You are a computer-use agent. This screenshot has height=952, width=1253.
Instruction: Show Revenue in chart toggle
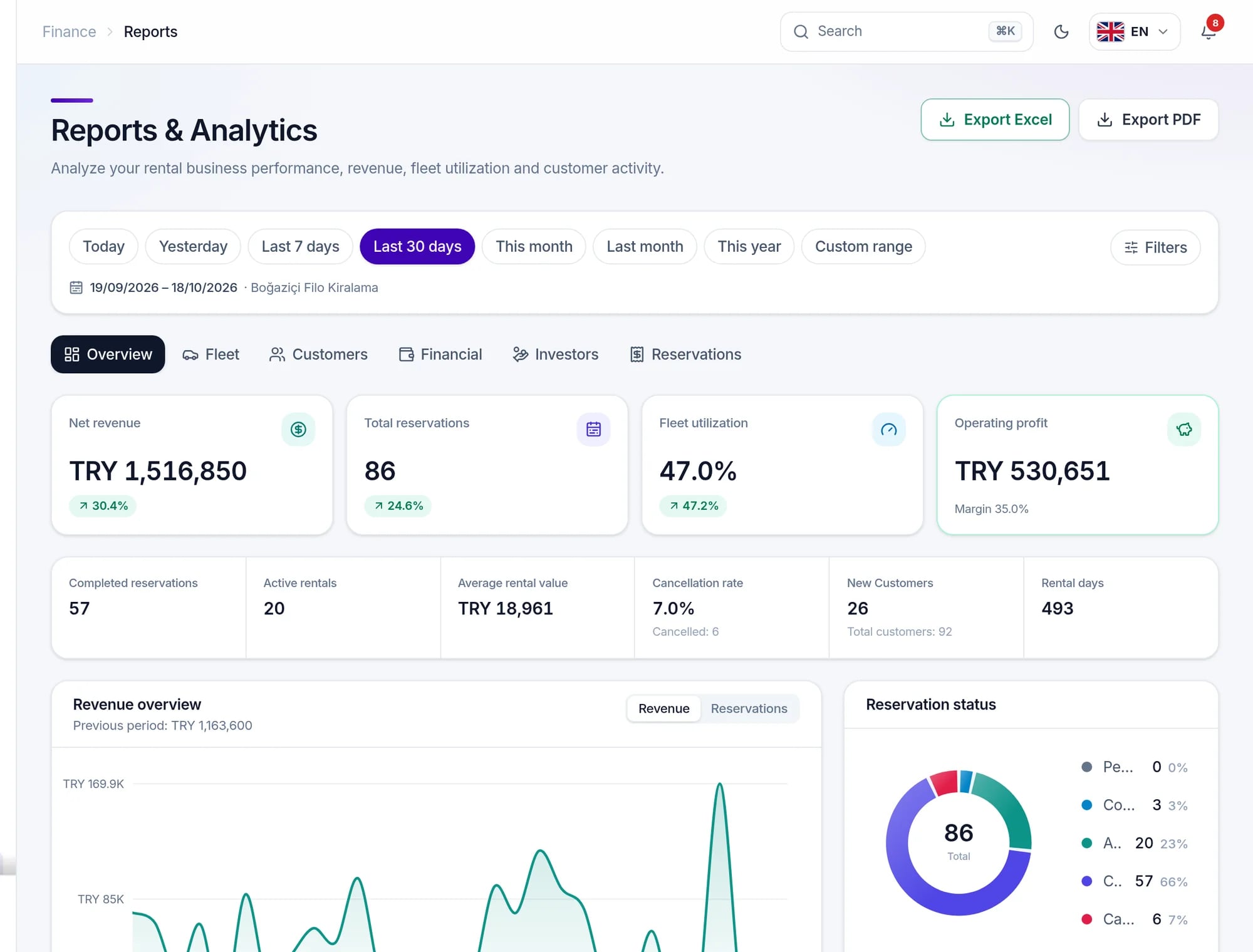tap(663, 708)
